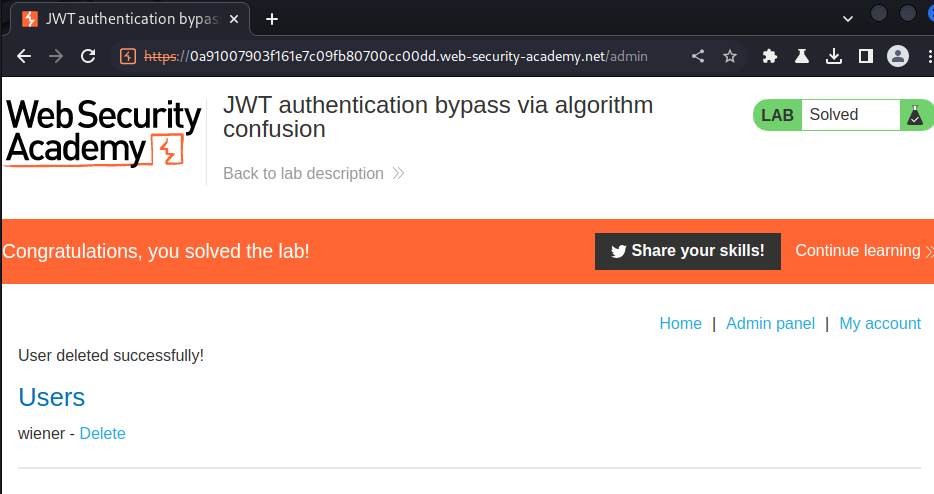Open browser downloads
The image size is (934, 494).
834,56
